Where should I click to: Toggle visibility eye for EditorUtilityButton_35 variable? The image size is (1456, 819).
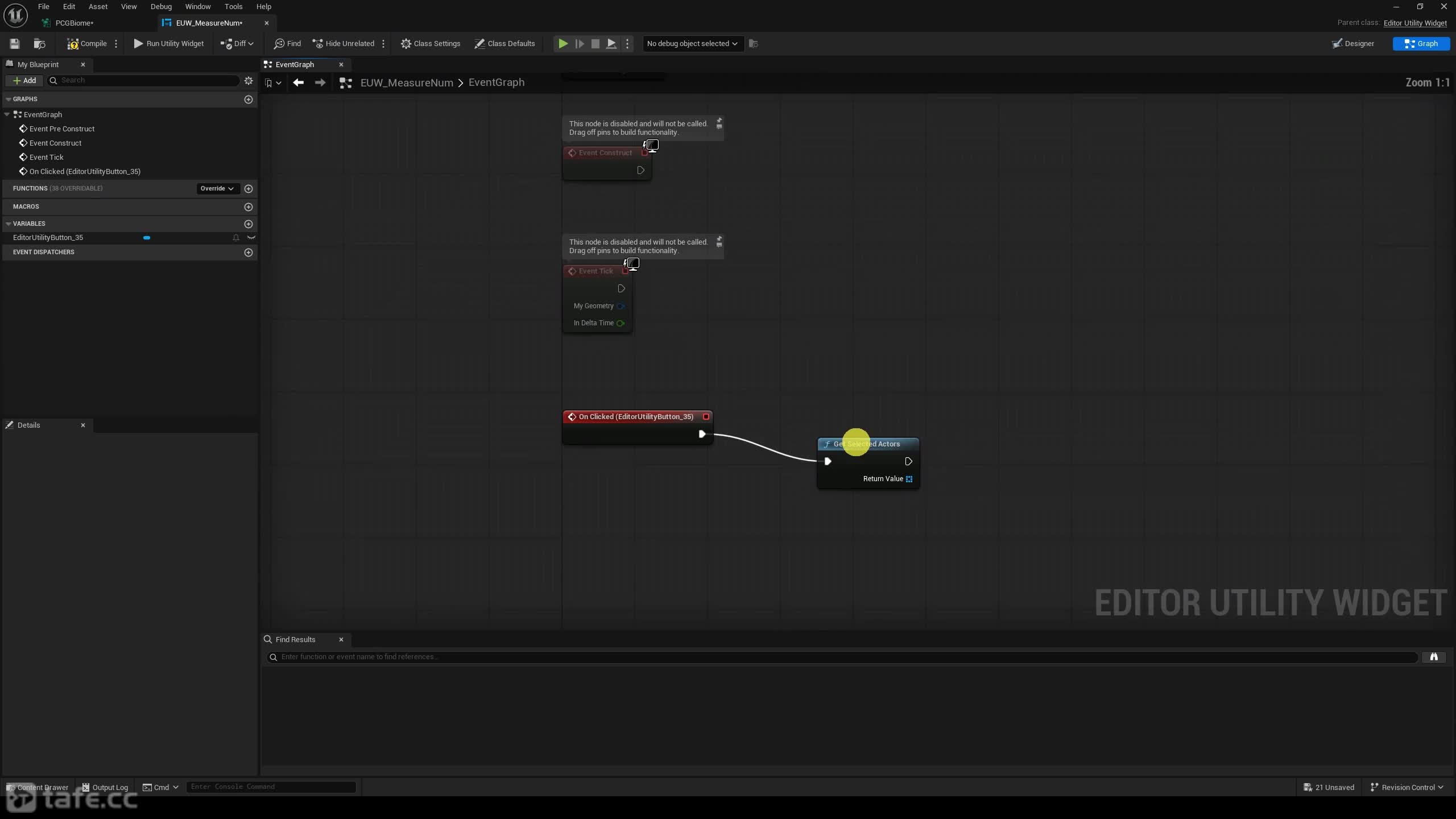point(251,238)
